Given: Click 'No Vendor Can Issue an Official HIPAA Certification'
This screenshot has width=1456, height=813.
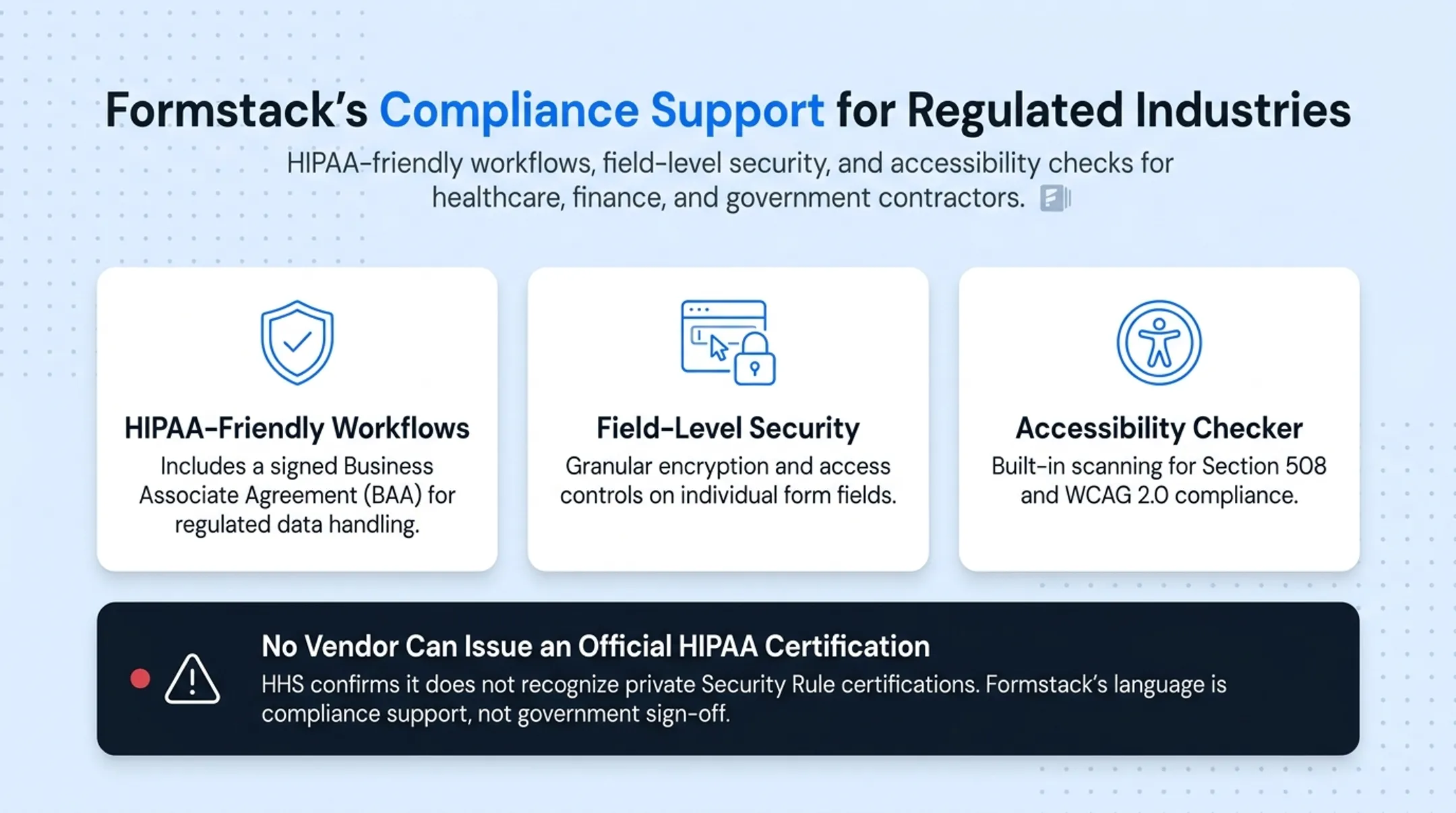Looking at the screenshot, I should [596, 646].
